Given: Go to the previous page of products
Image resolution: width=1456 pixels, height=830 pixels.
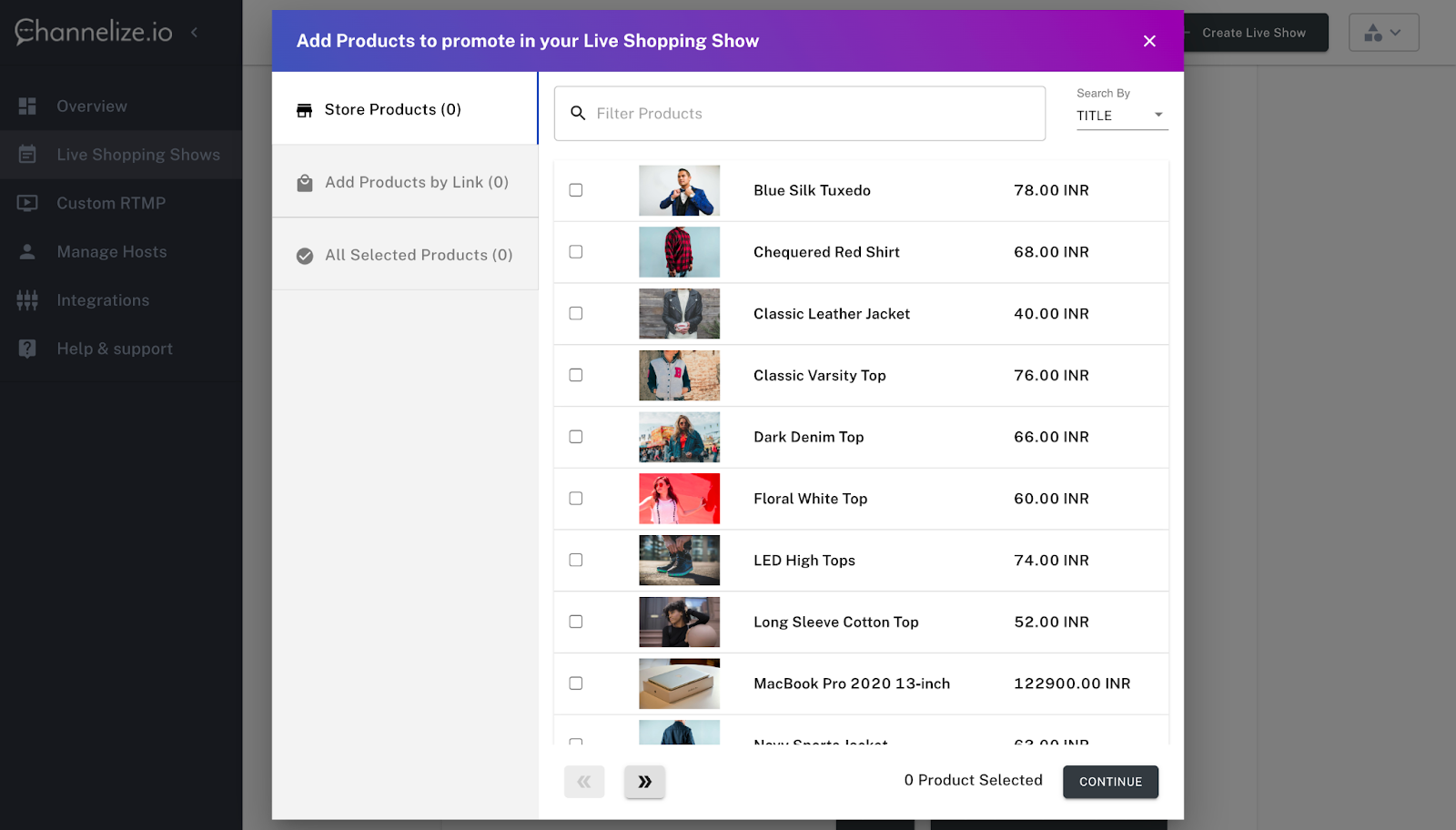Looking at the screenshot, I should [584, 782].
